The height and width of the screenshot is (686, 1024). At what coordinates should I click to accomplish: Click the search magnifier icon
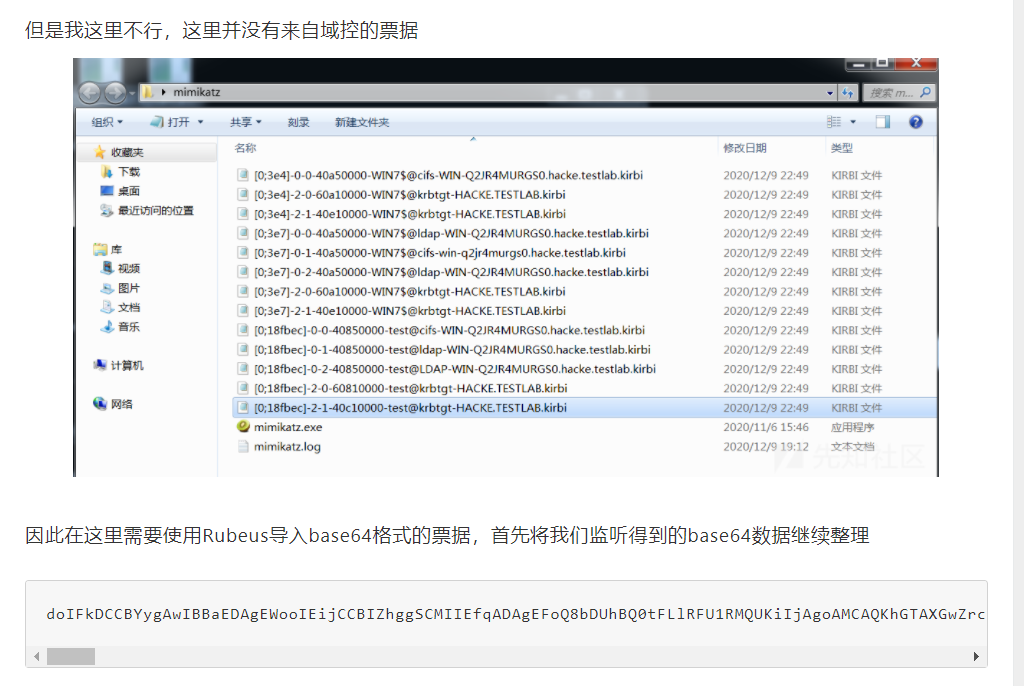click(925, 93)
